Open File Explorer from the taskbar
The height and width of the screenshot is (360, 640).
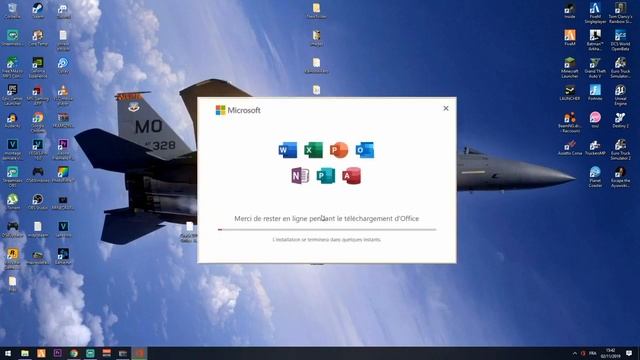coord(25,353)
